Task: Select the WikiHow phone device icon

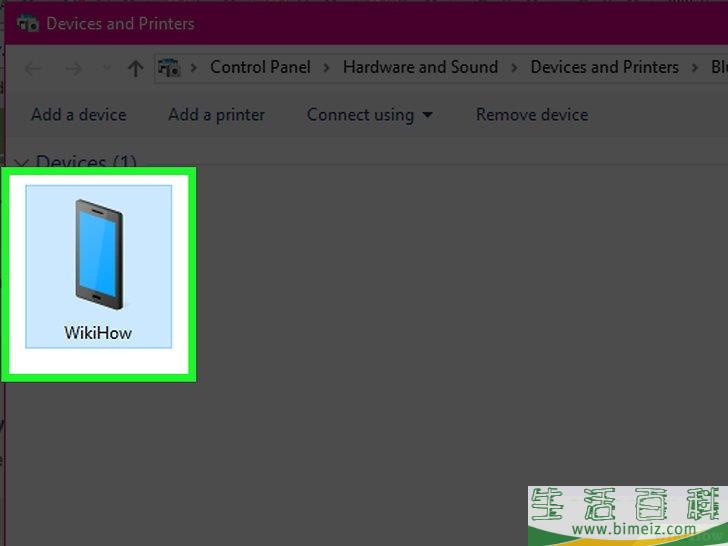Action: point(99,255)
